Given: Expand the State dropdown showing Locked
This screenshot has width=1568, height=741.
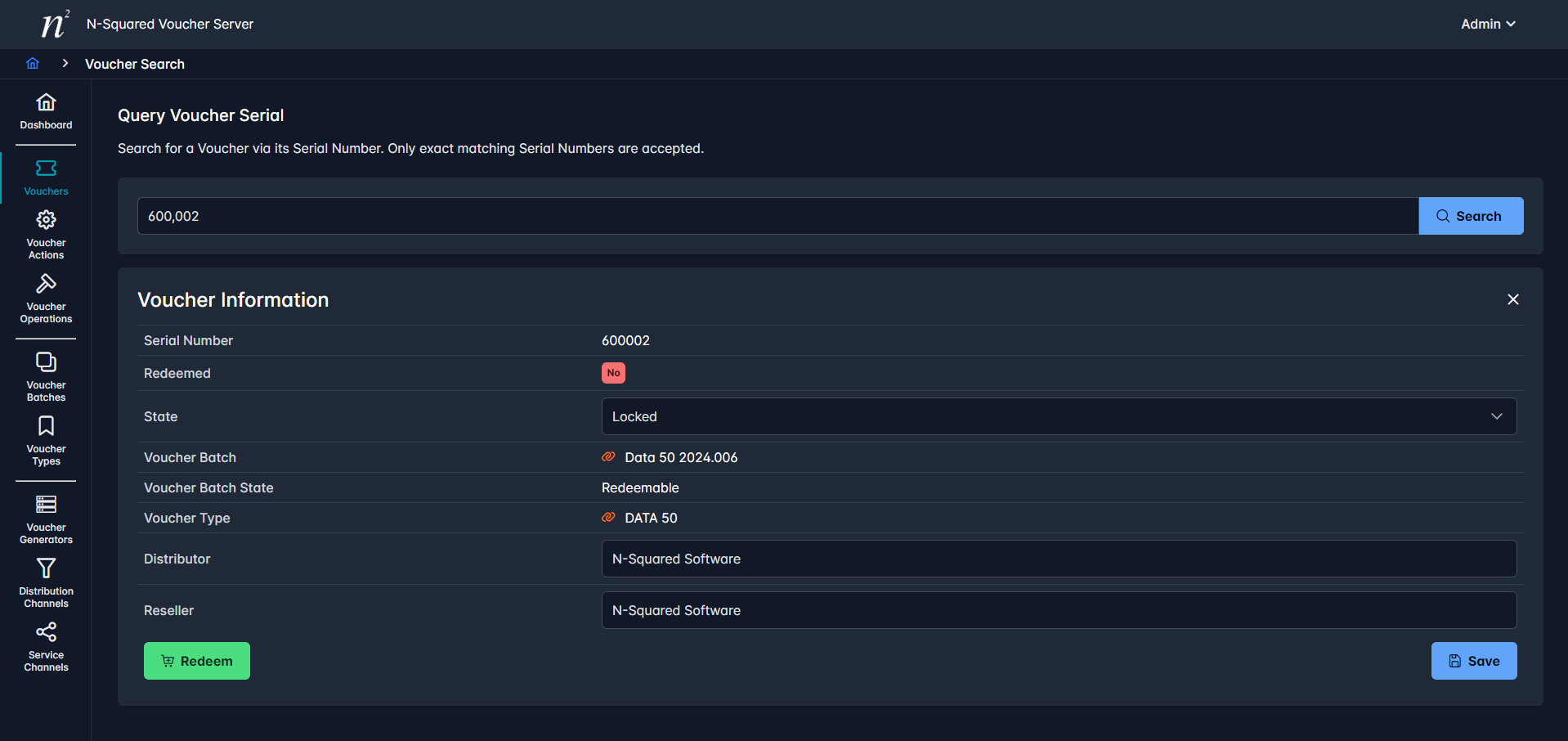Looking at the screenshot, I should pos(1059,416).
